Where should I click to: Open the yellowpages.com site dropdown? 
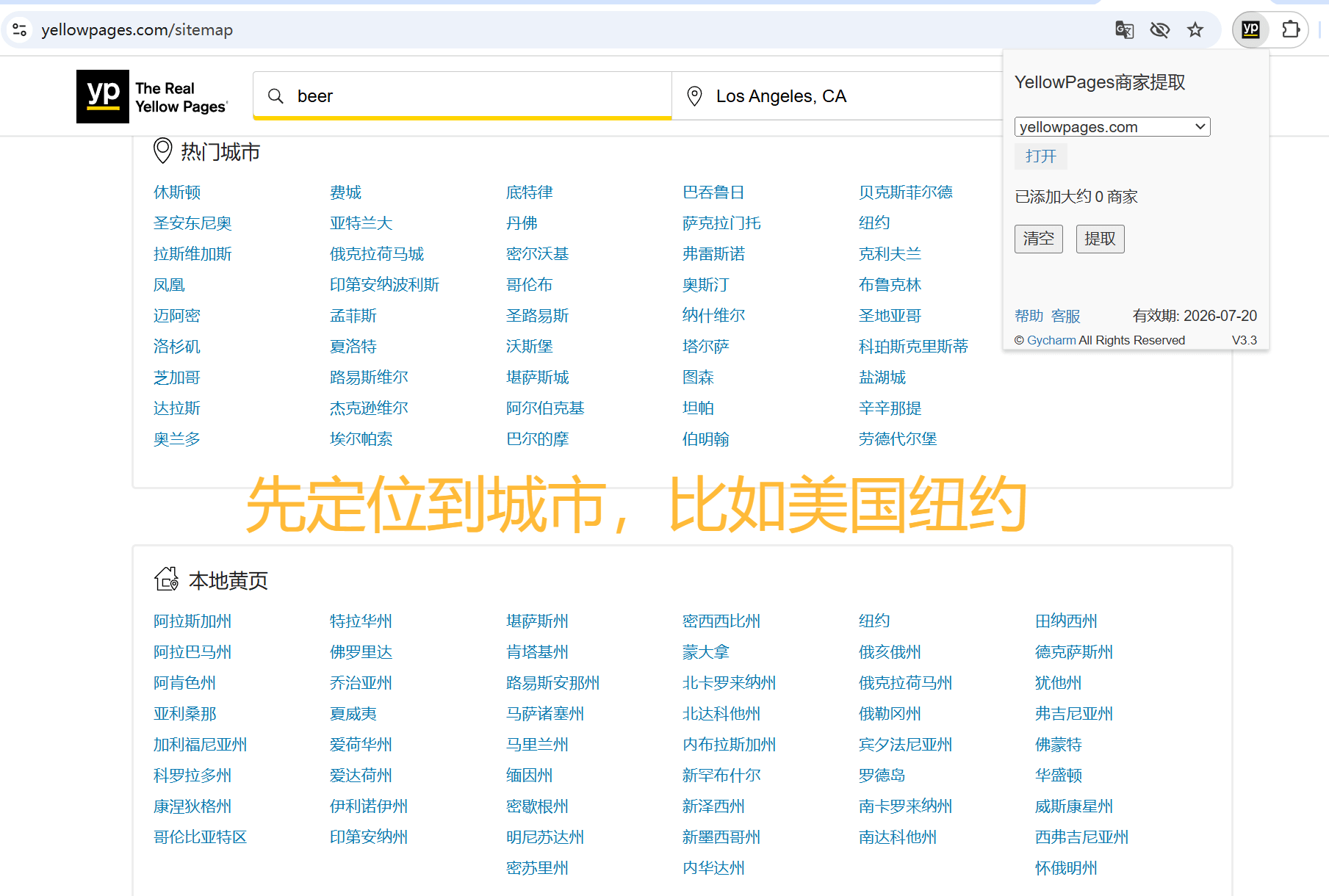tap(1112, 127)
